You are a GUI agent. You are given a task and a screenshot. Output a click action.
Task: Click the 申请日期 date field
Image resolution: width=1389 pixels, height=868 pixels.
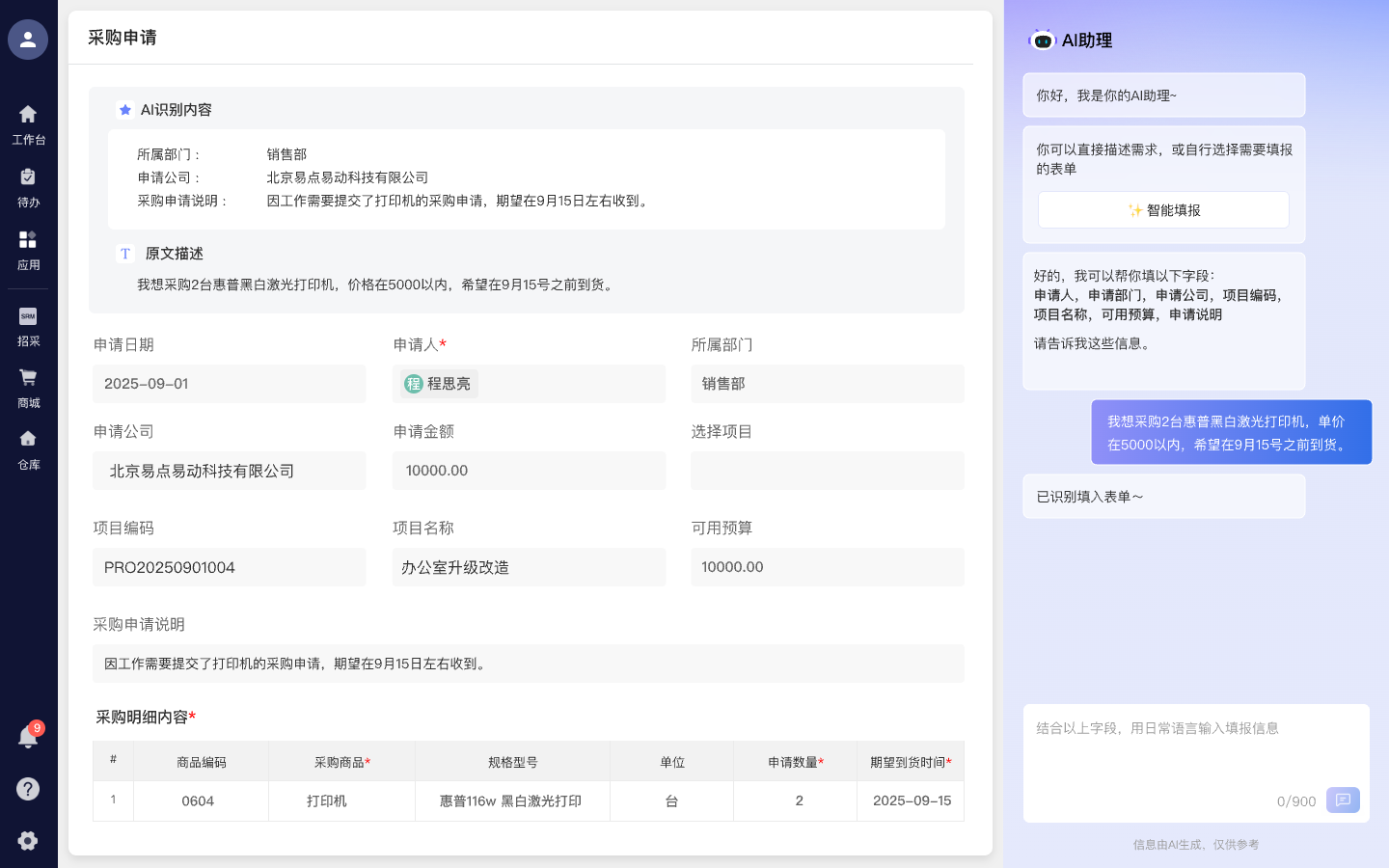230,383
